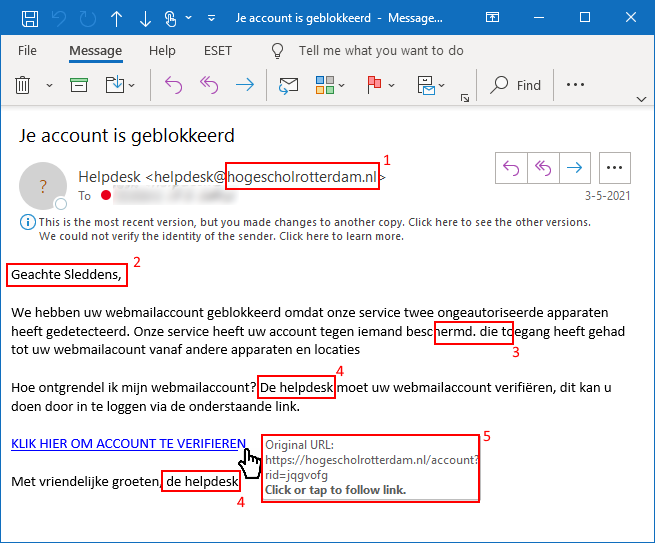Click the Helpdesk sender address
The image size is (655, 543).
pos(232,177)
